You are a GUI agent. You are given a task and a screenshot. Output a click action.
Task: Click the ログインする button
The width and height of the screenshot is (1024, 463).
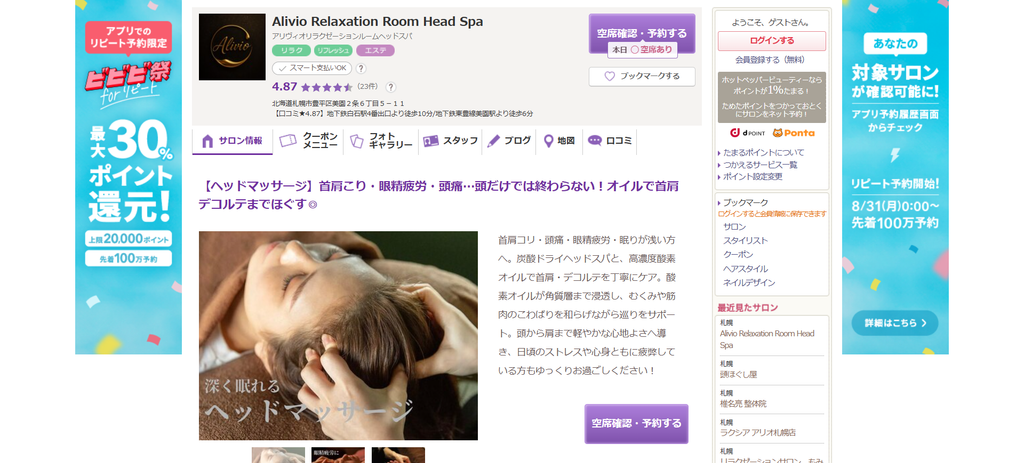772,41
